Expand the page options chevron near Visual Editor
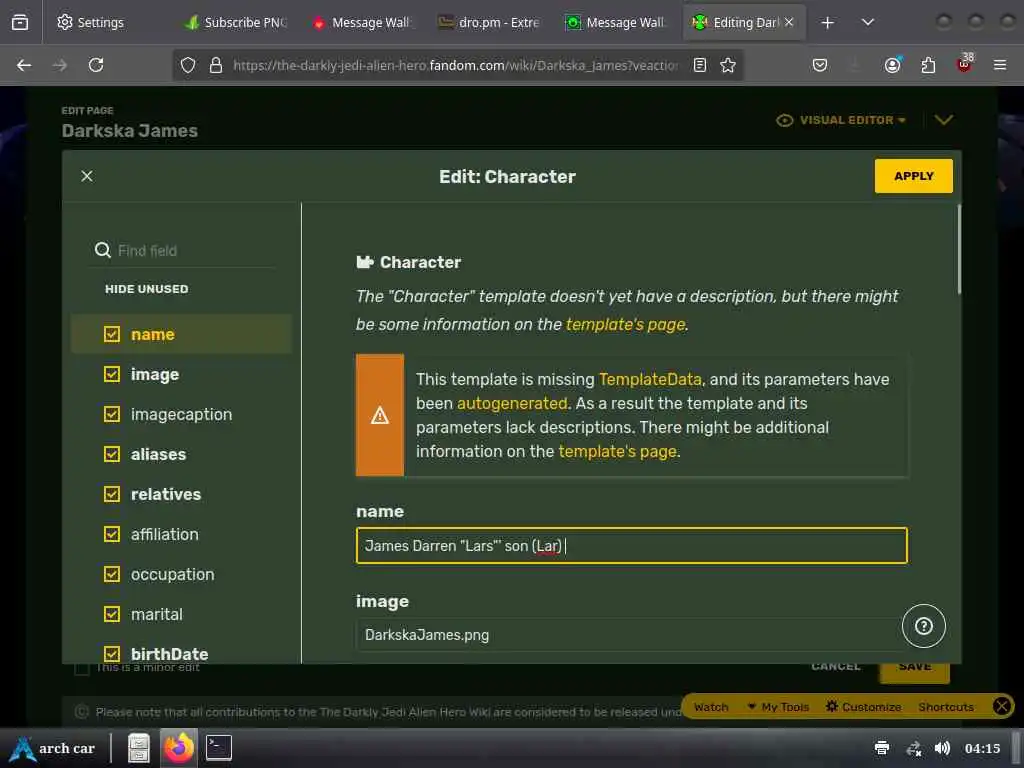The height and width of the screenshot is (768, 1024). pos(944,120)
